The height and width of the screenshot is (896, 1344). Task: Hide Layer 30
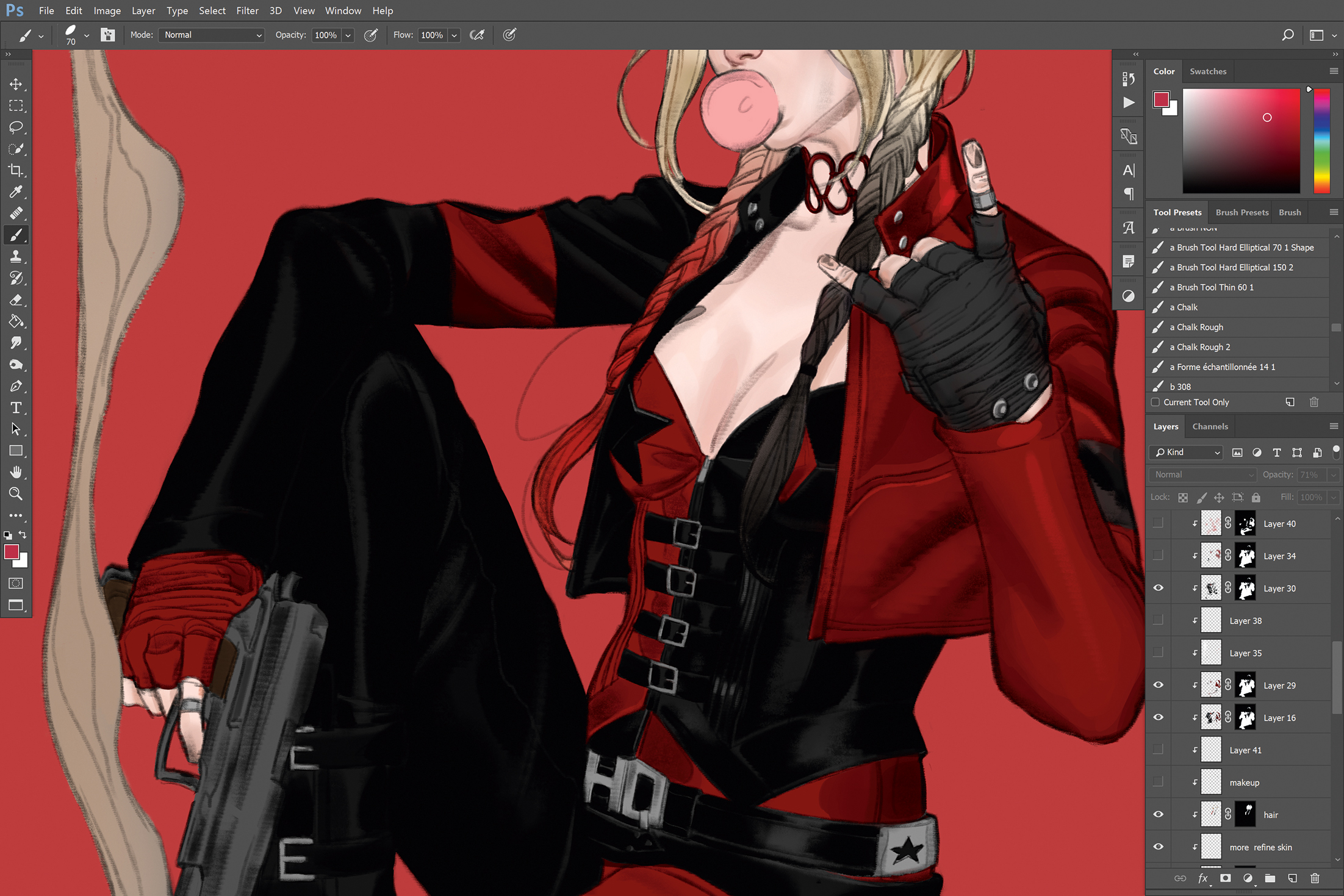point(1158,588)
